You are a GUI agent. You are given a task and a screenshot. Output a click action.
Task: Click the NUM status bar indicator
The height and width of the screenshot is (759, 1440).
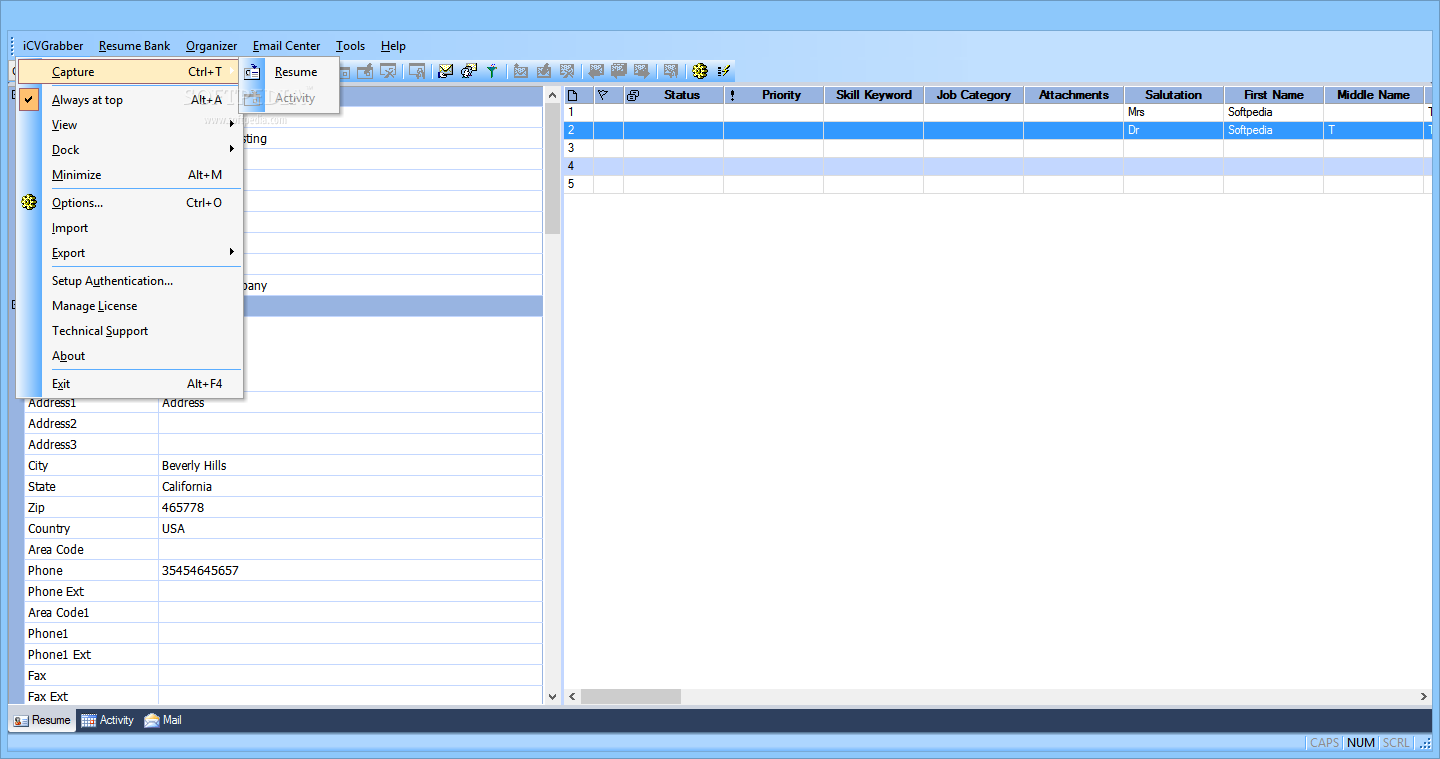point(1360,743)
